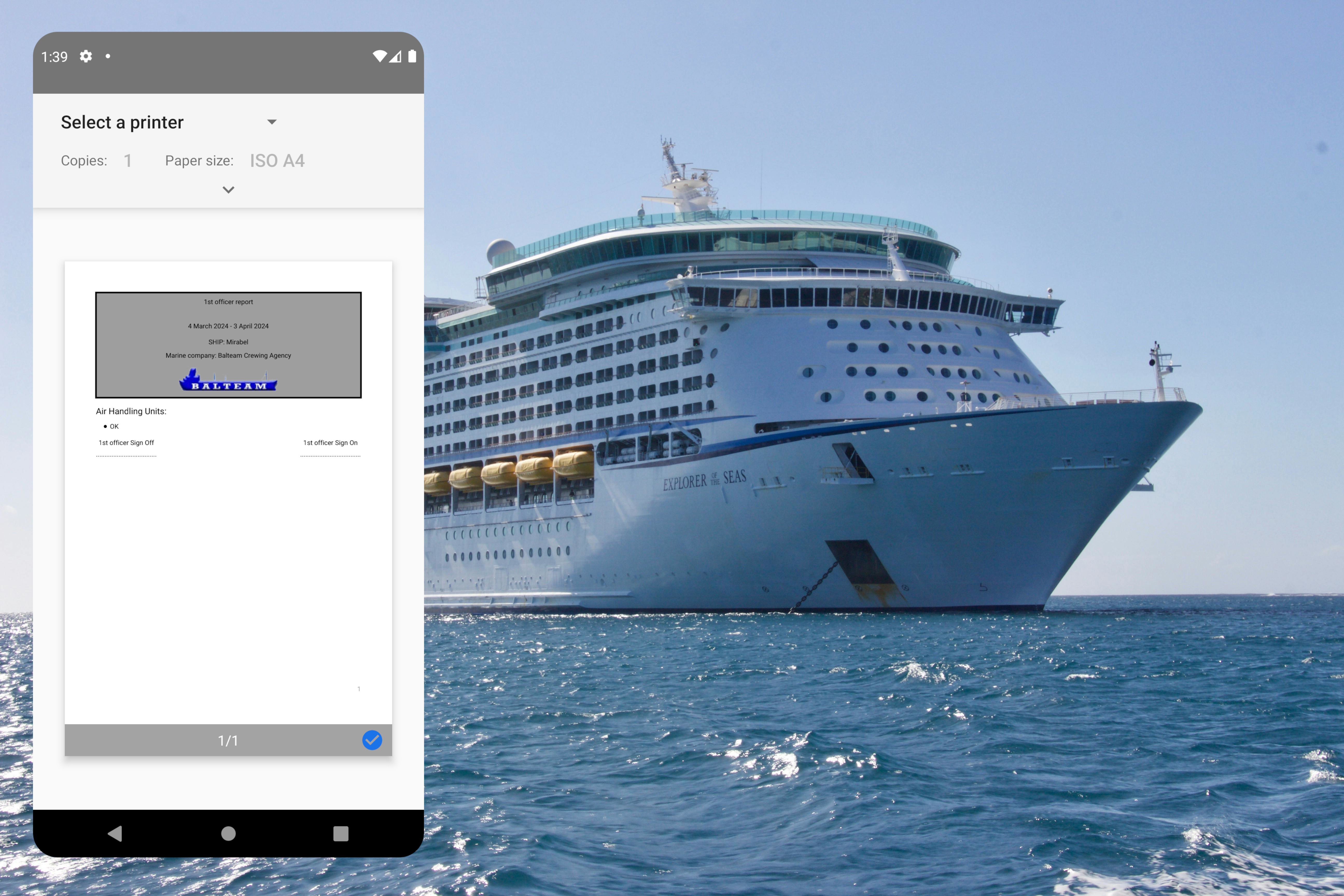Viewport: 1344px width, 896px height.
Task: Tap 'Marine company: Balteam Crewing Agency' text
Action: tap(229, 355)
